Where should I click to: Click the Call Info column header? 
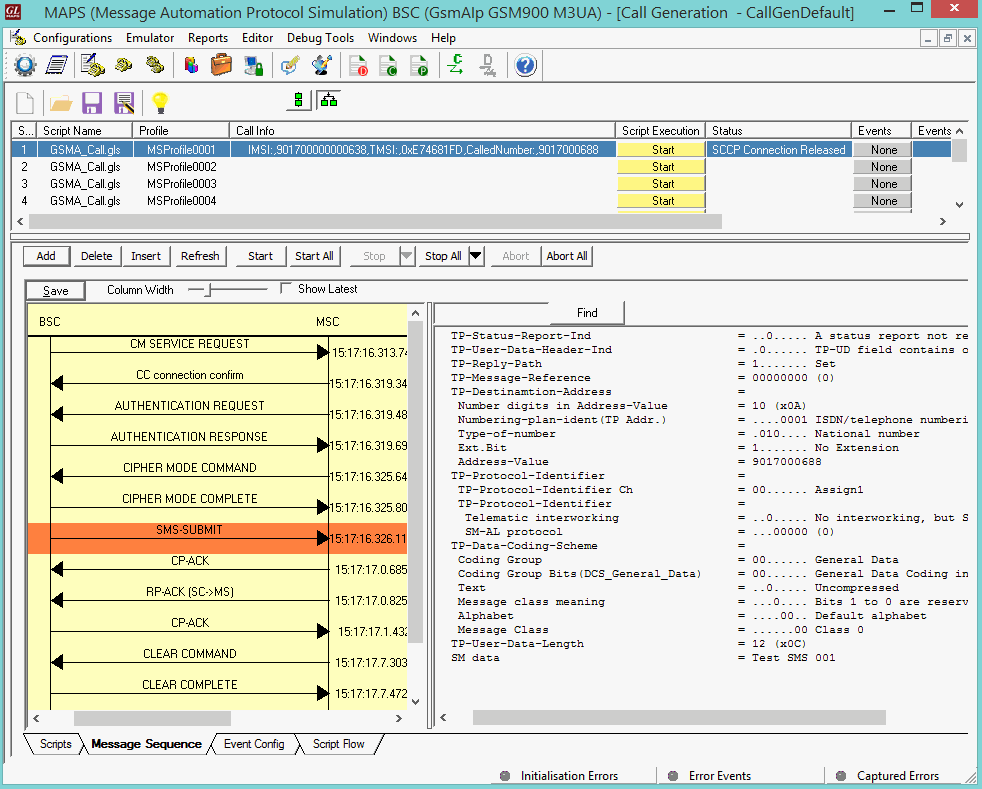[423, 130]
